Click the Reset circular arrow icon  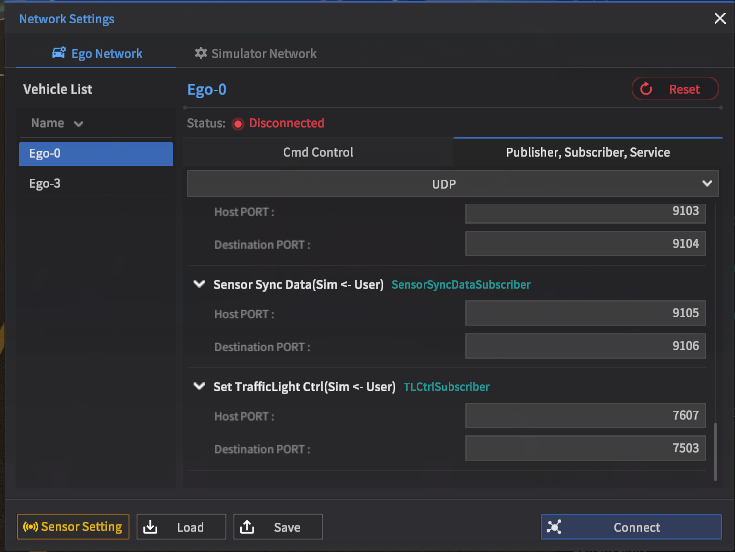pyautogui.click(x=646, y=89)
